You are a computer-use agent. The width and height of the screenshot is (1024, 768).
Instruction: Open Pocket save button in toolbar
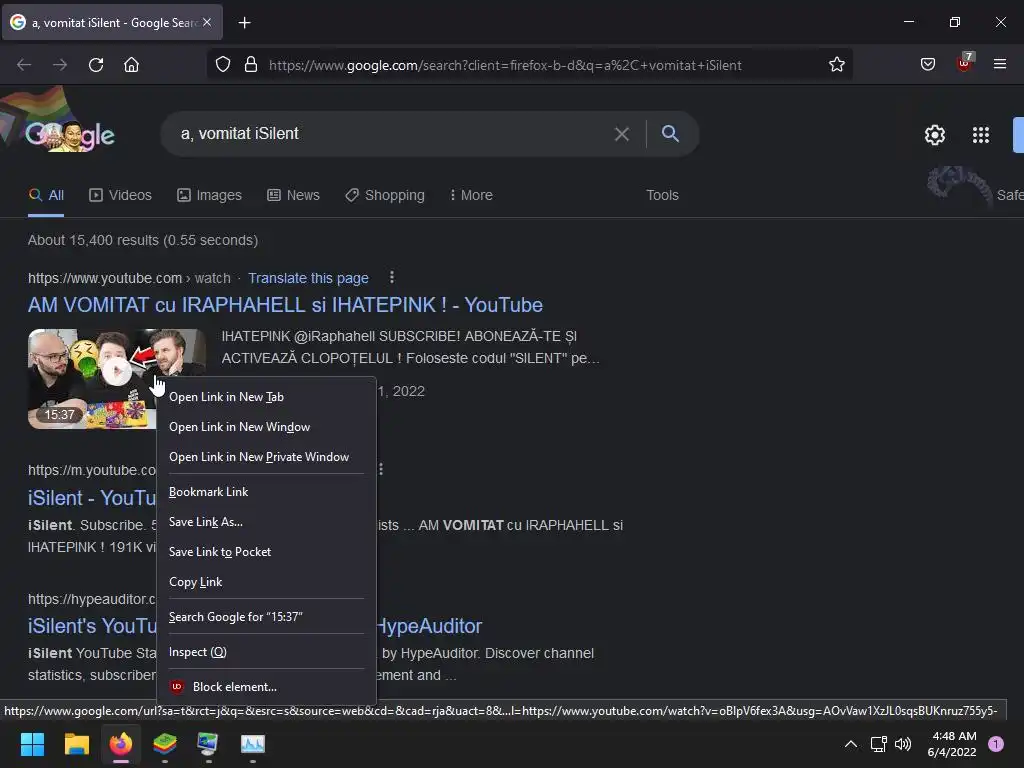[x=927, y=64]
